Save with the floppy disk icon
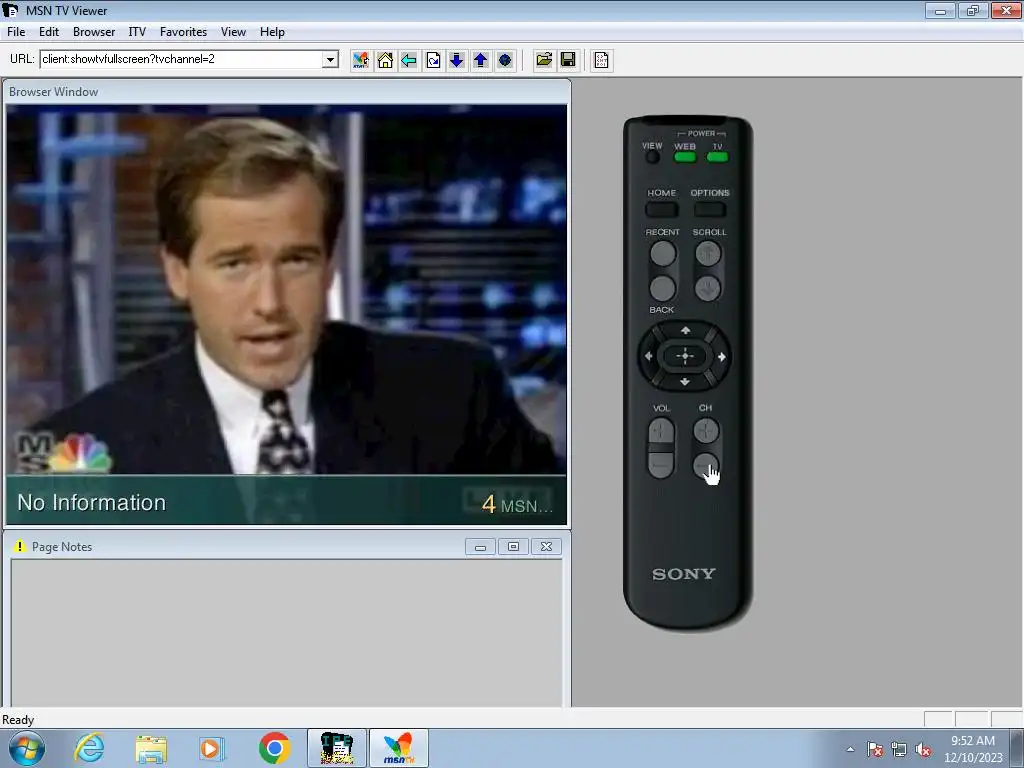Image resolution: width=1024 pixels, height=768 pixels. pos(568,60)
